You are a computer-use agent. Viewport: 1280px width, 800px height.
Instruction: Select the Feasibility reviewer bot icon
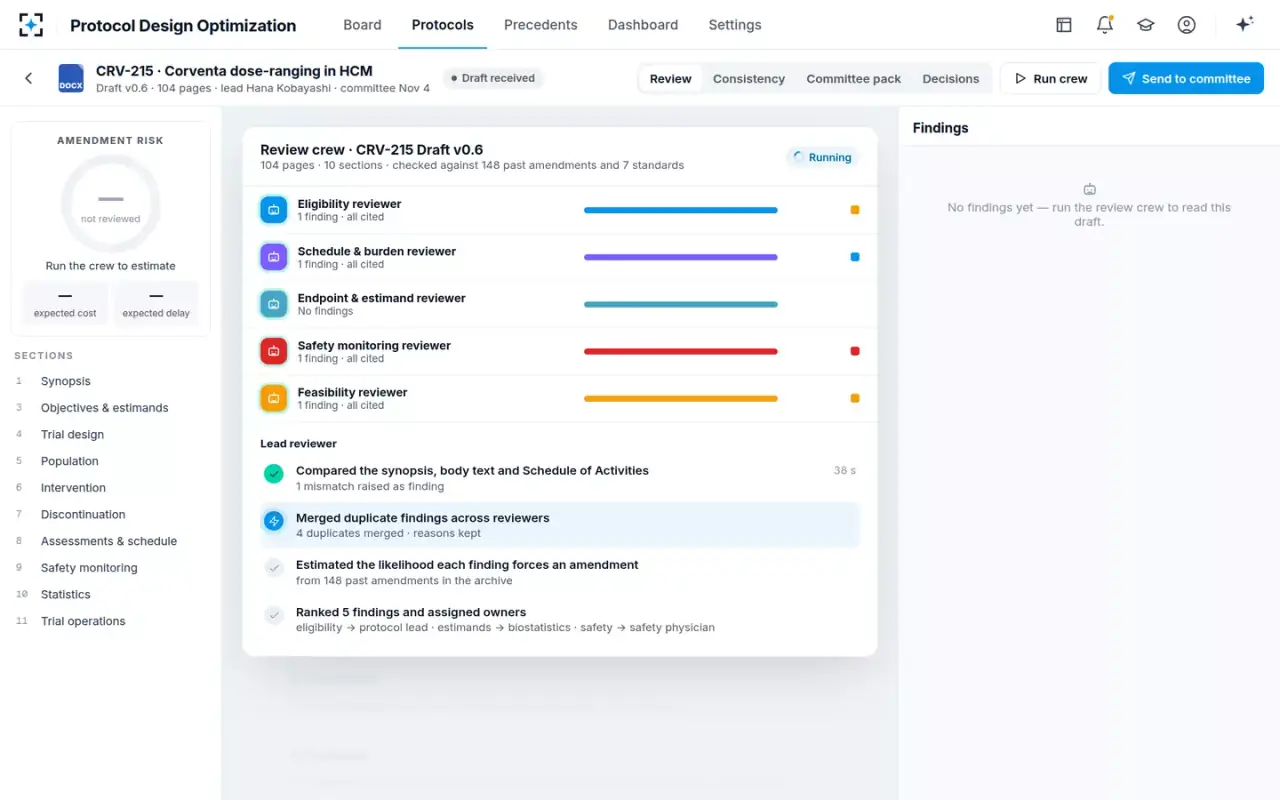point(273,398)
